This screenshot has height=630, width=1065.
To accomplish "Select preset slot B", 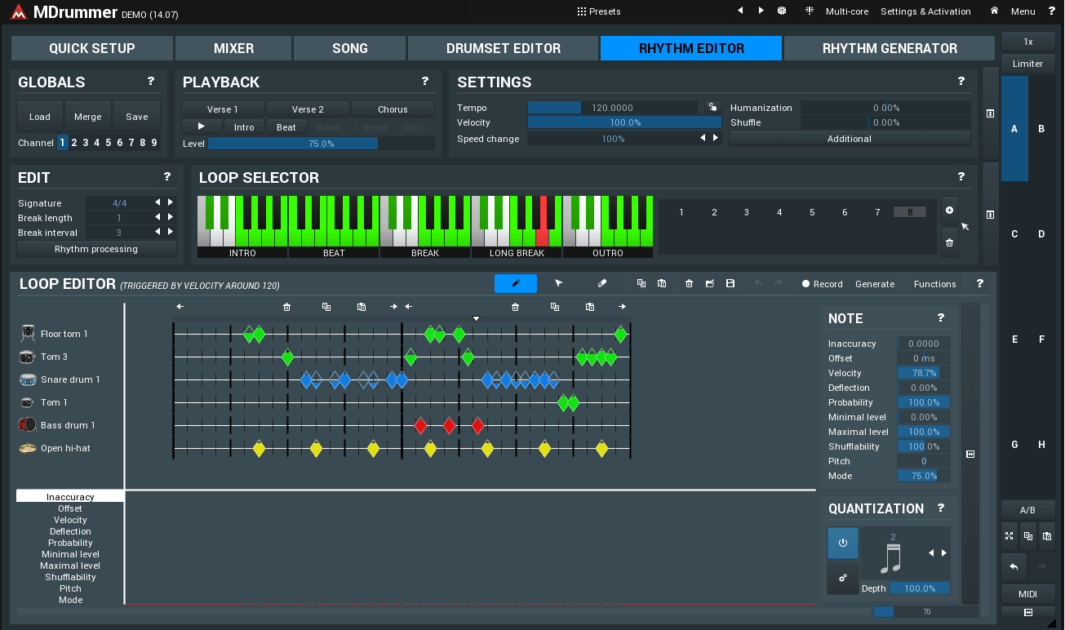I will (x=1041, y=128).
